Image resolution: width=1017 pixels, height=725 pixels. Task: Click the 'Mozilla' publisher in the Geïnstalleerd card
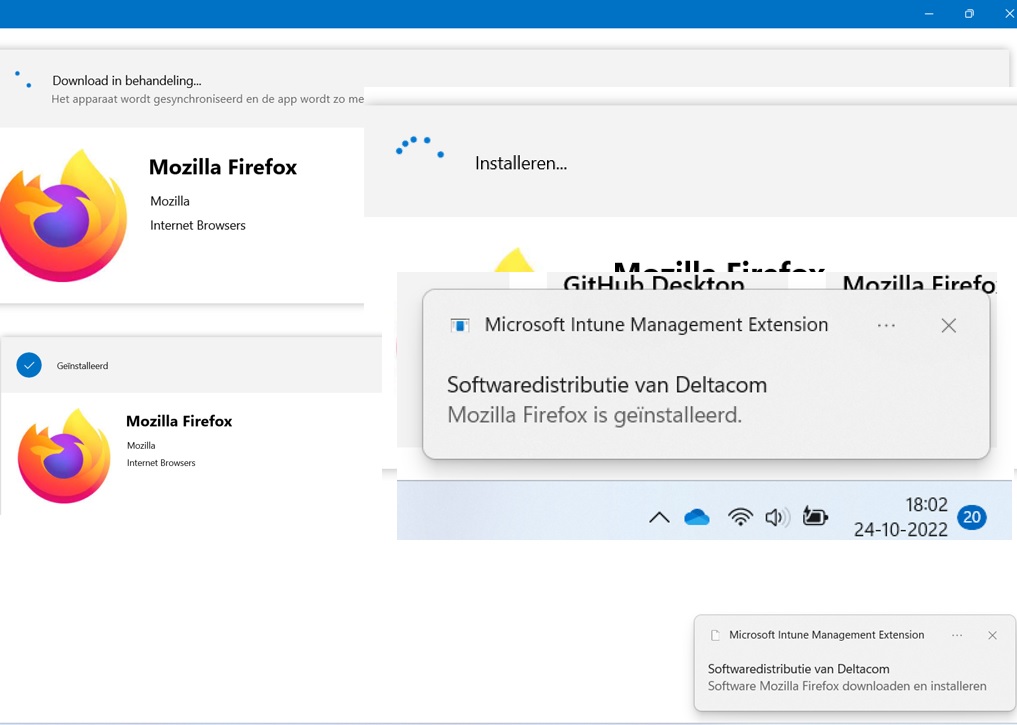tap(141, 446)
